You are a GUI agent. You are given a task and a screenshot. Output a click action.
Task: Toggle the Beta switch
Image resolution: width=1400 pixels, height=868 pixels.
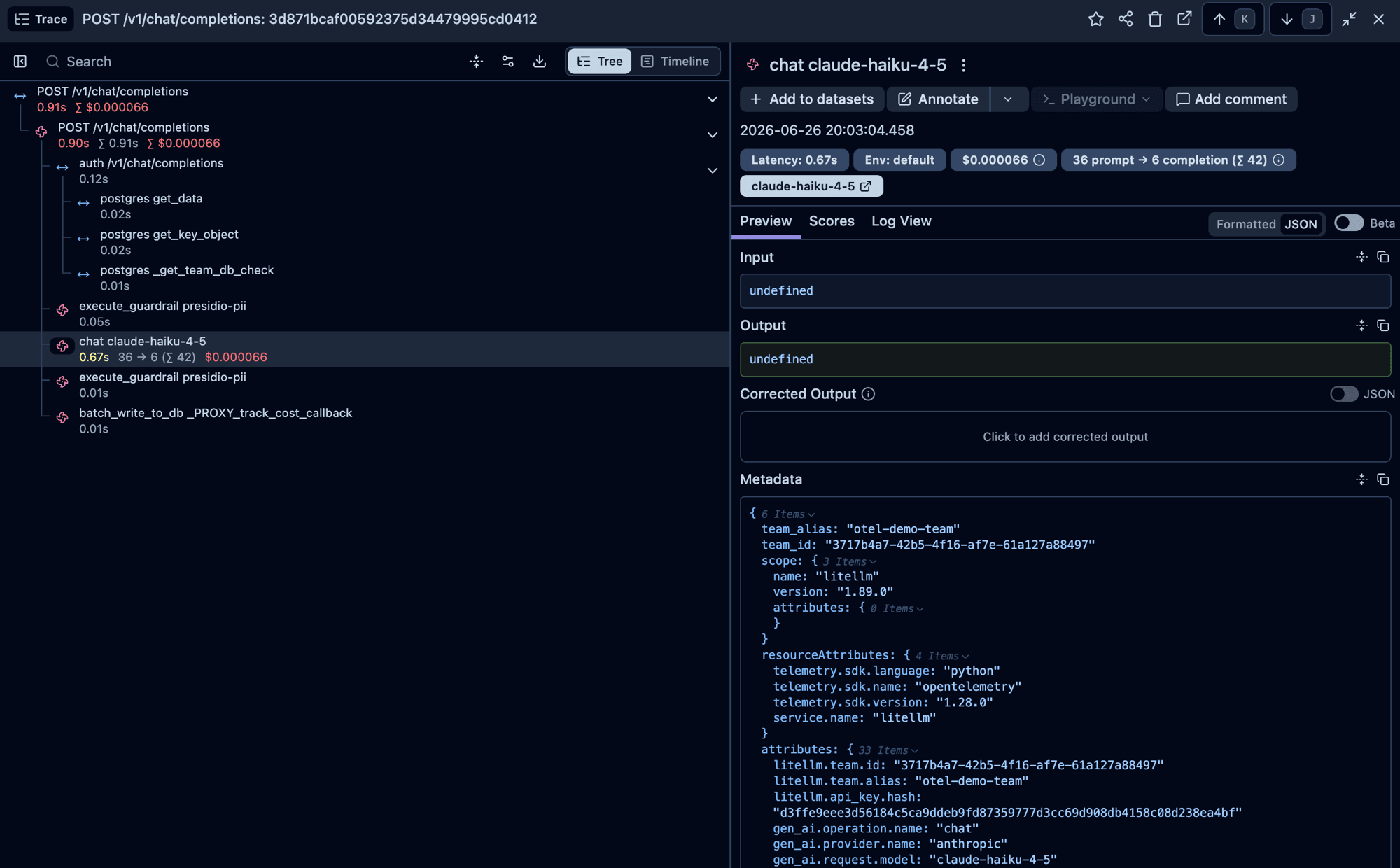tap(1348, 223)
